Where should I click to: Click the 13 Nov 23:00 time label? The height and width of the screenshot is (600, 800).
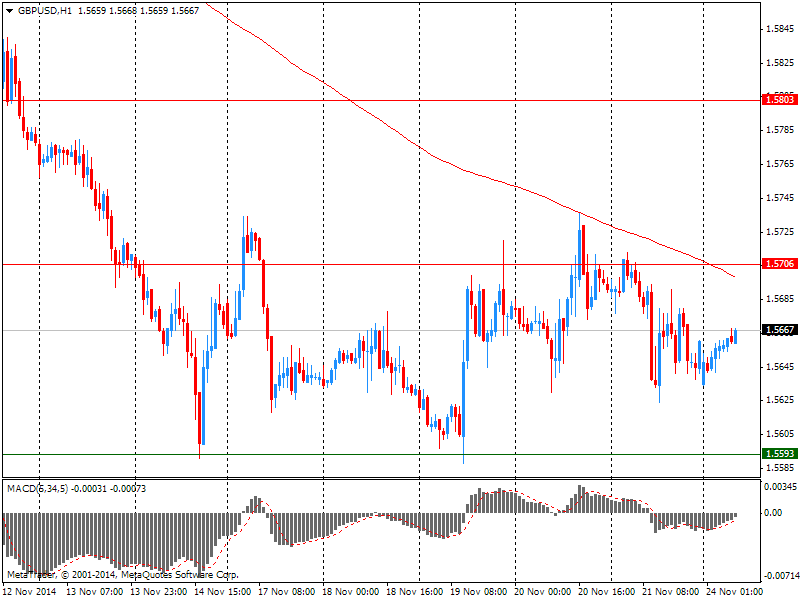coord(159,592)
